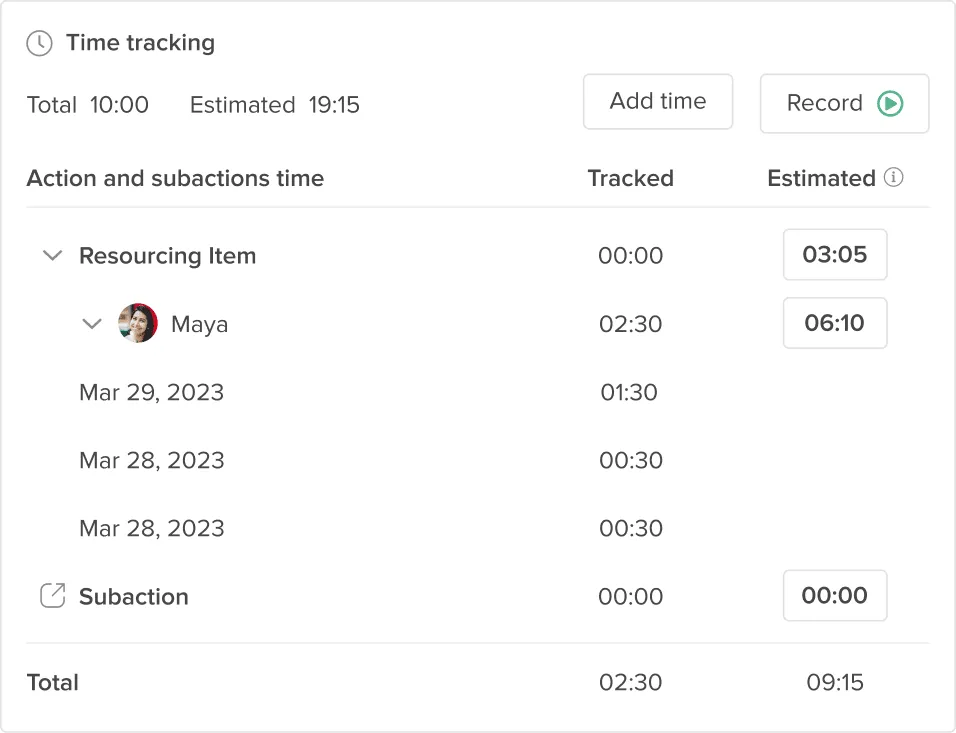Collapse the Resourcing Item chevron

point(52,255)
